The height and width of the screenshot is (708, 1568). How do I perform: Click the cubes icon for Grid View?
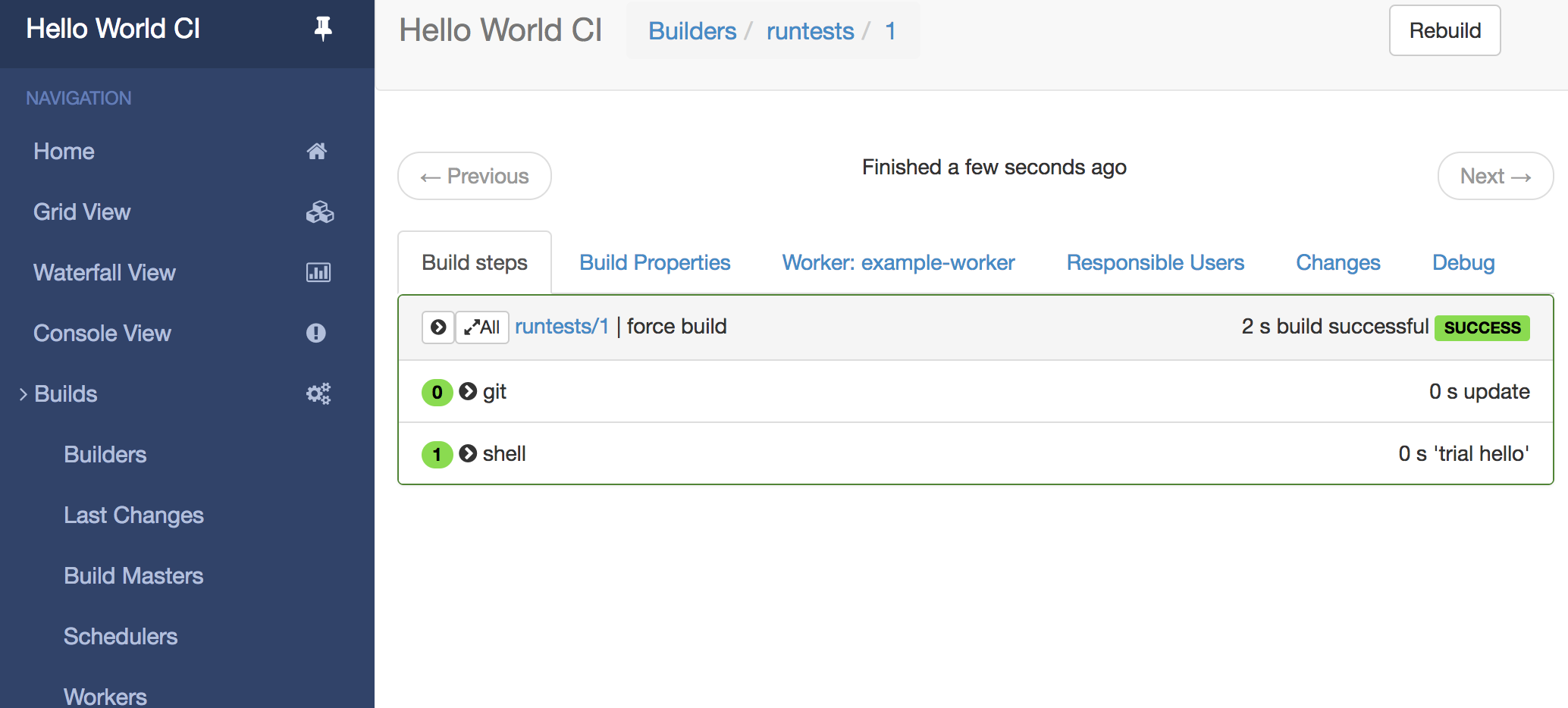point(319,212)
